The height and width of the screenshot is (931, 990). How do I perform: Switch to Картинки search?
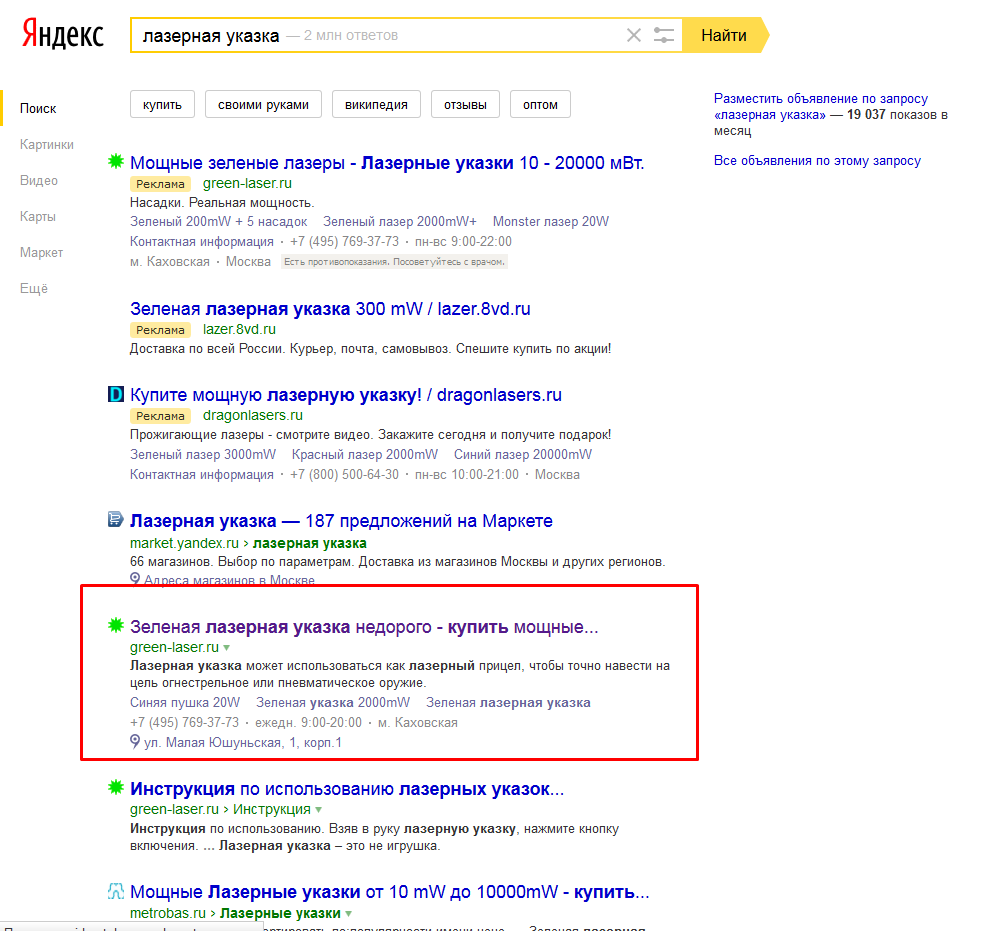click(x=47, y=145)
